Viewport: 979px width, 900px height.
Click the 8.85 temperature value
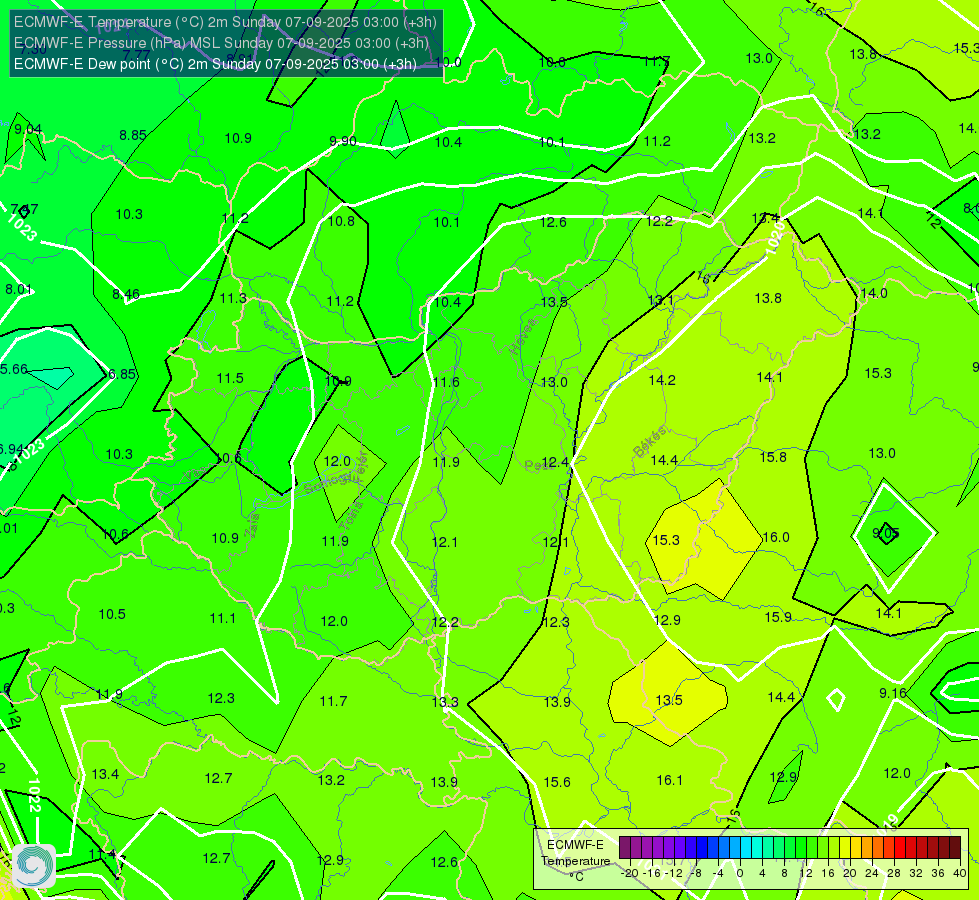click(x=133, y=135)
